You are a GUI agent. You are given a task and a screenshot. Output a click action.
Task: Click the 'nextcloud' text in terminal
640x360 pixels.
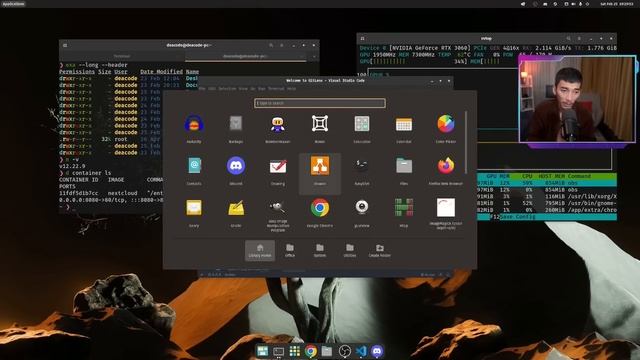pos(122,193)
